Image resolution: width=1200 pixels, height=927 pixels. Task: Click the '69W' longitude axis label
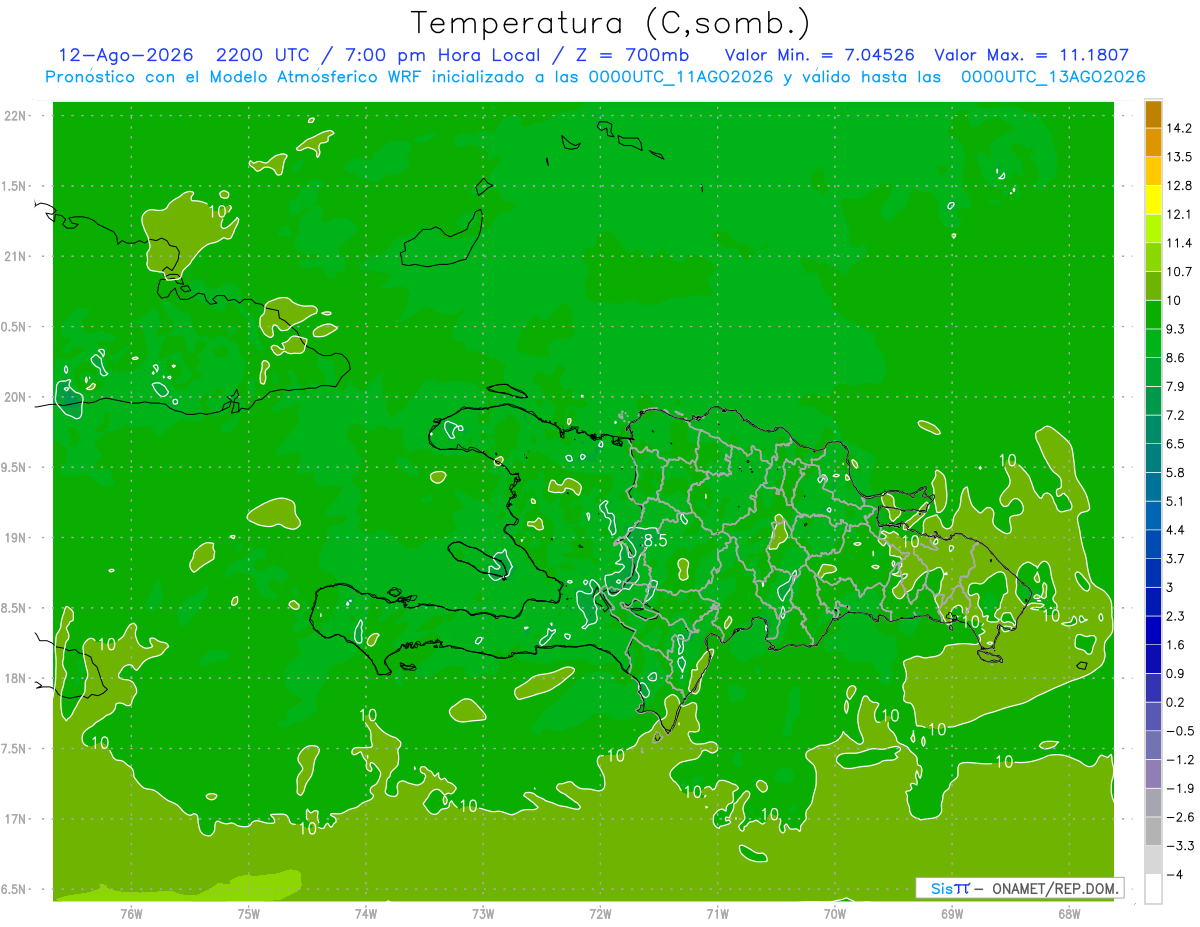tap(952, 914)
